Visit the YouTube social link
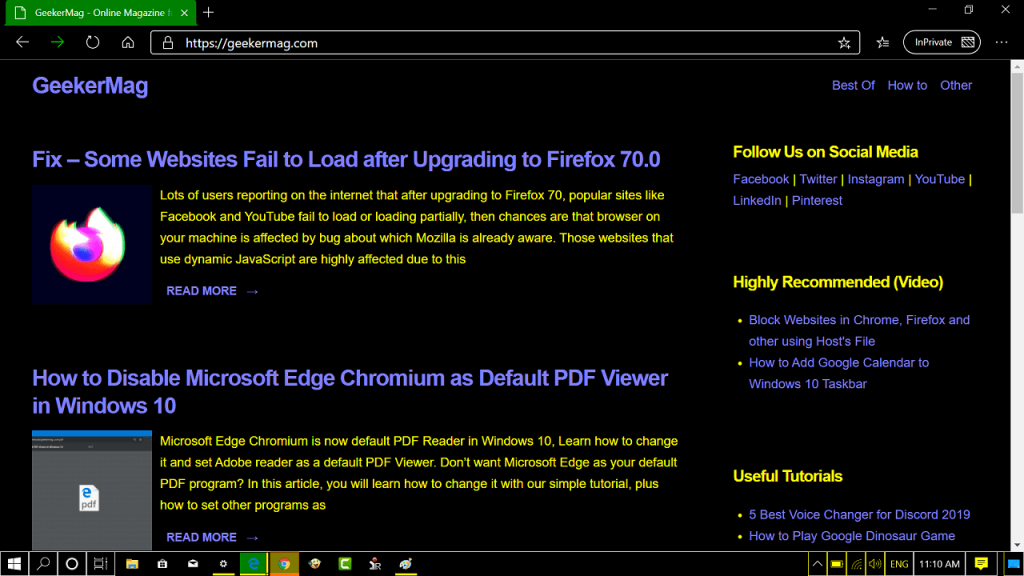 point(939,179)
